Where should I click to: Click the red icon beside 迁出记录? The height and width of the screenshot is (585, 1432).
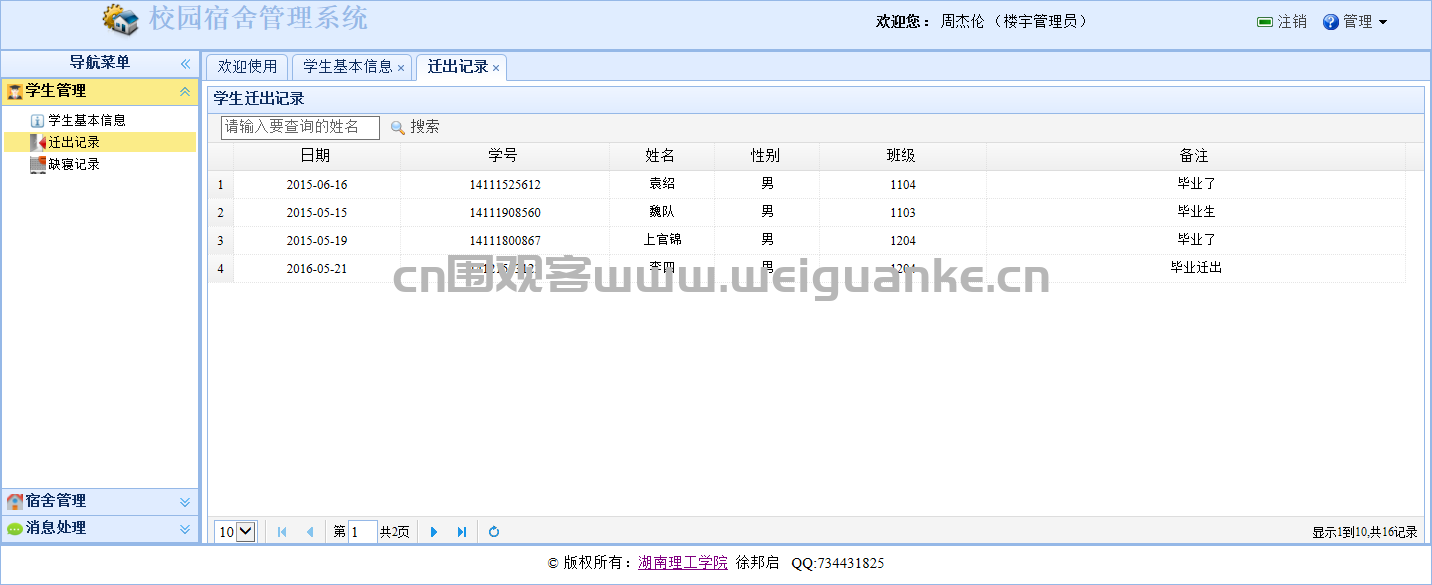(x=38, y=142)
